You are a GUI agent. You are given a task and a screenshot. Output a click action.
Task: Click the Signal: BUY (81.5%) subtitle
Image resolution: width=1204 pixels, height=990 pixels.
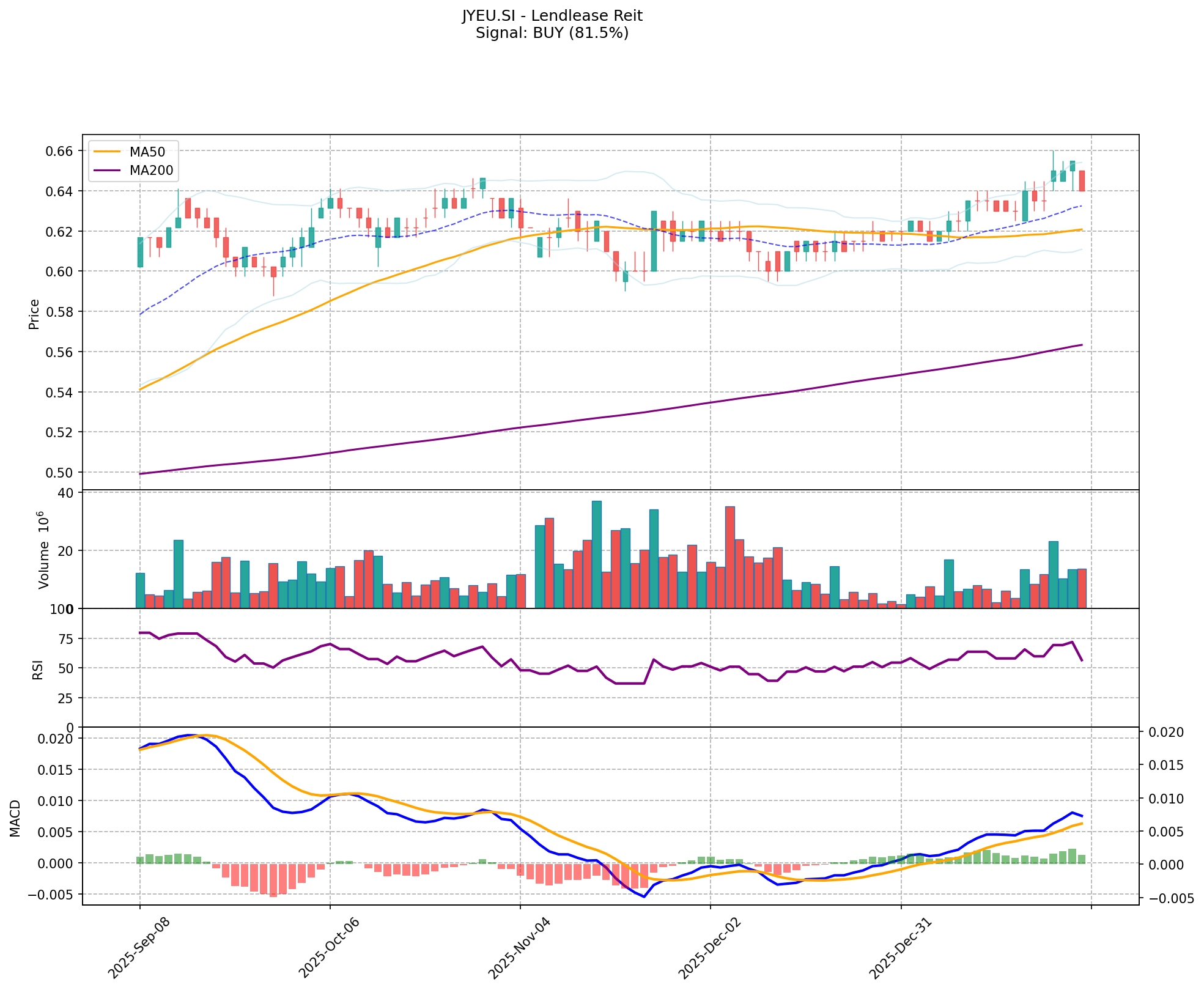552,33
